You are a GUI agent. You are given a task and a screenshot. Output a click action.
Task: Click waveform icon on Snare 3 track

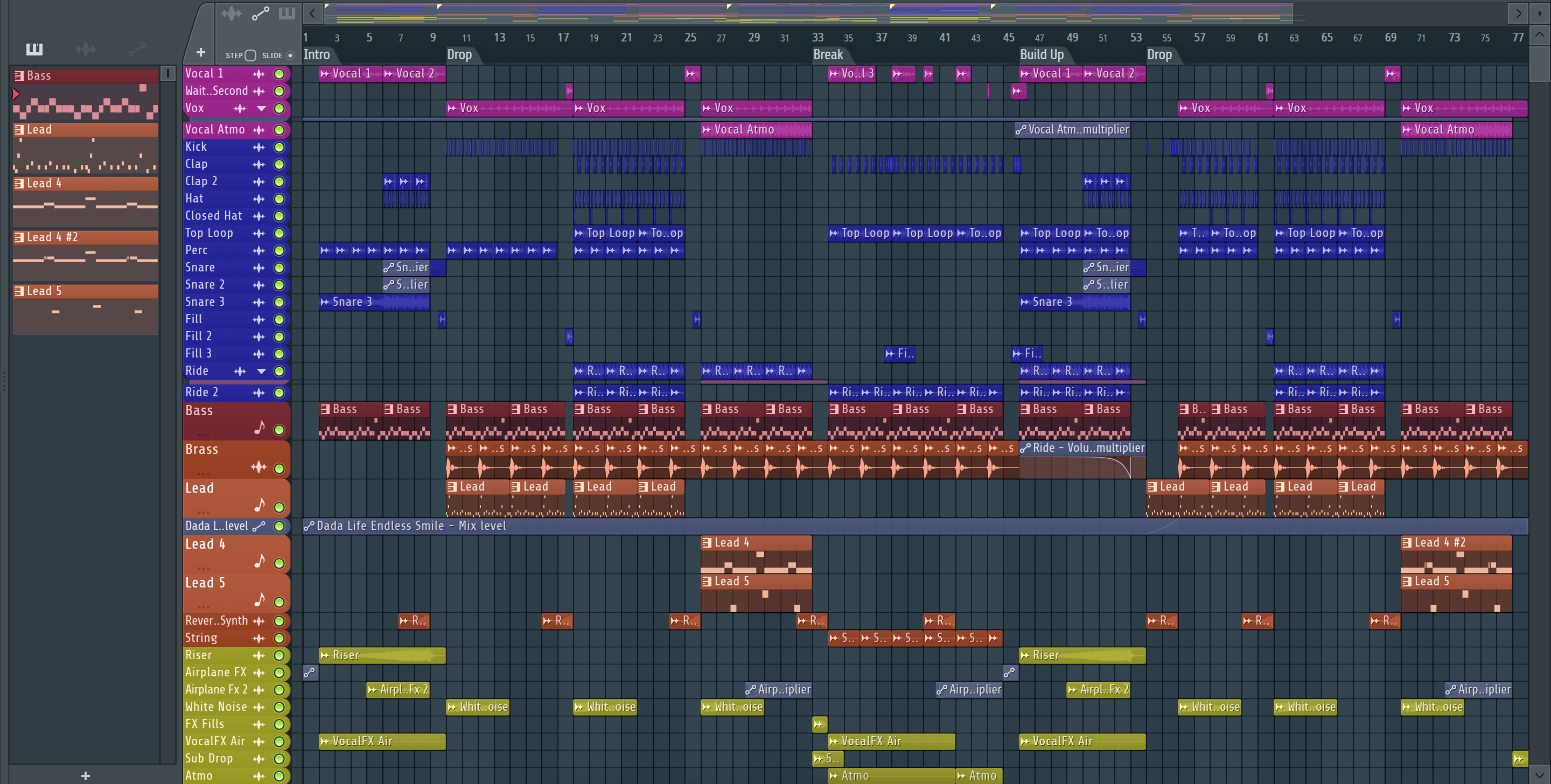coord(259,302)
